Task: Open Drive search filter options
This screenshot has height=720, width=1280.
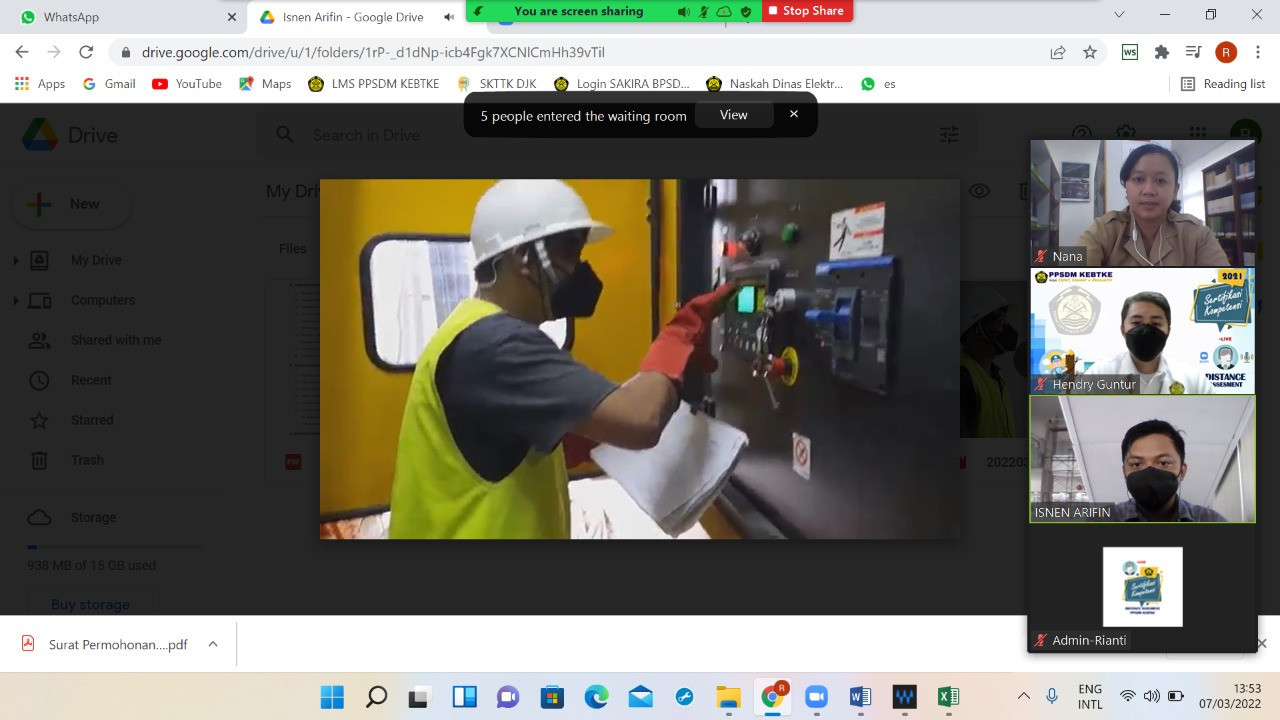Action: pos(949,135)
